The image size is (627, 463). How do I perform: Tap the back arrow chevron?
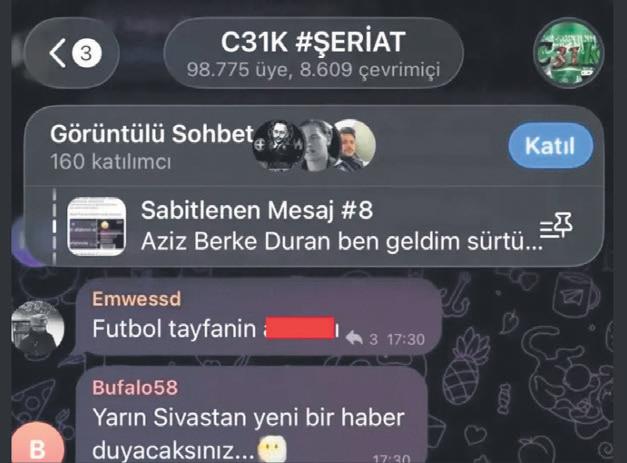pyautogui.click(x=58, y=53)
